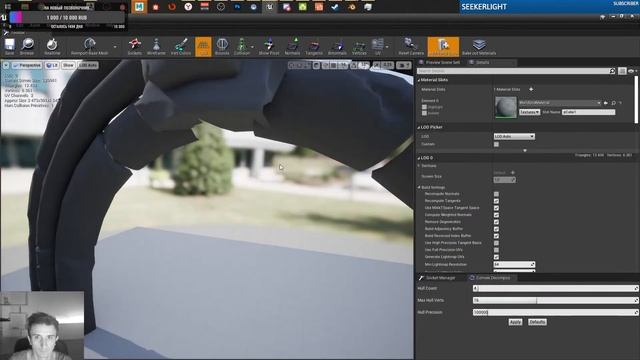The width and height of the screenshot is (640, 360).
Task: Toggle the Tangents display icon
Action: tap(314, 47)
